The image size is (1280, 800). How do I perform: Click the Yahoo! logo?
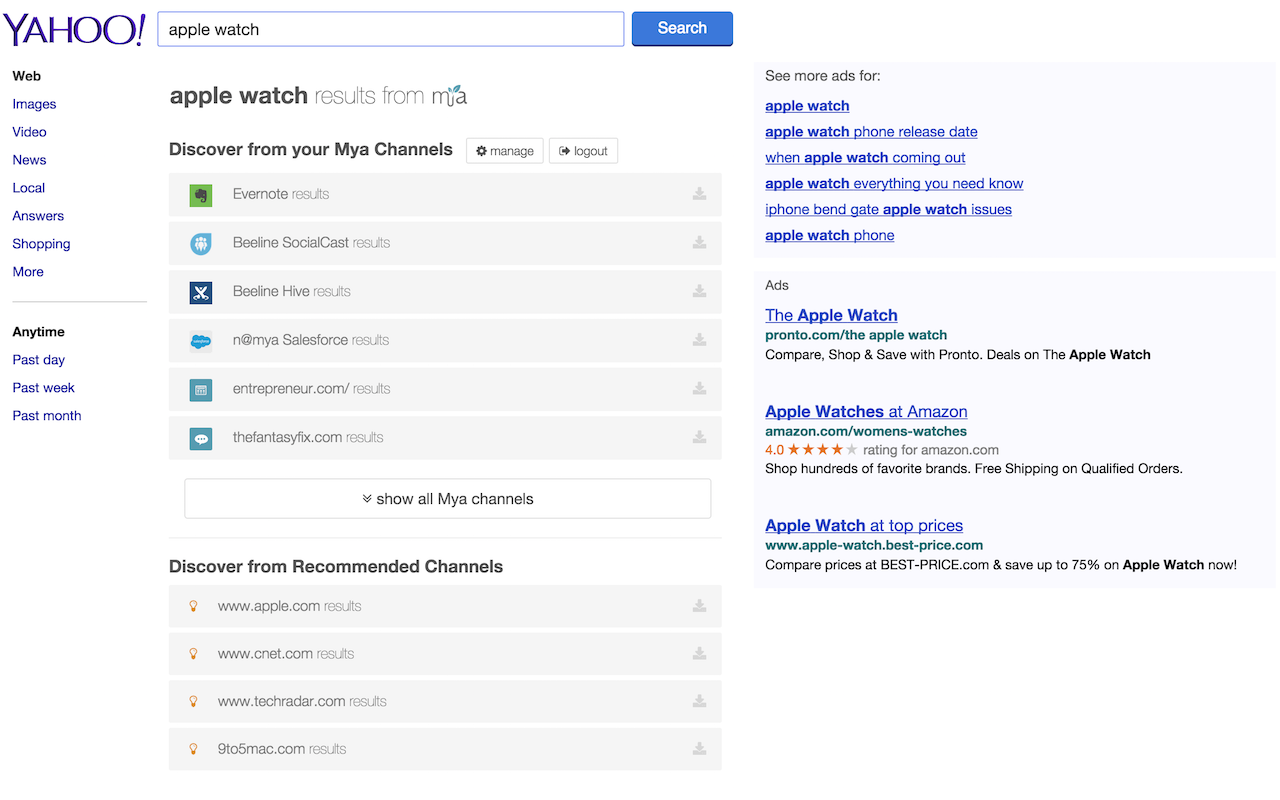pyautogui.click(x=75, y=29)
